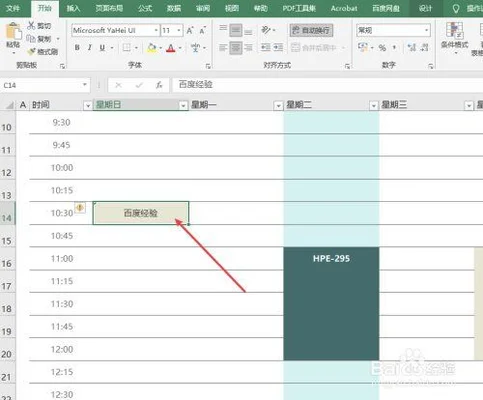The width and height of the screenshot is (483, 400).
Task: Apply percent style (%) format
Action: coord(382,48)
